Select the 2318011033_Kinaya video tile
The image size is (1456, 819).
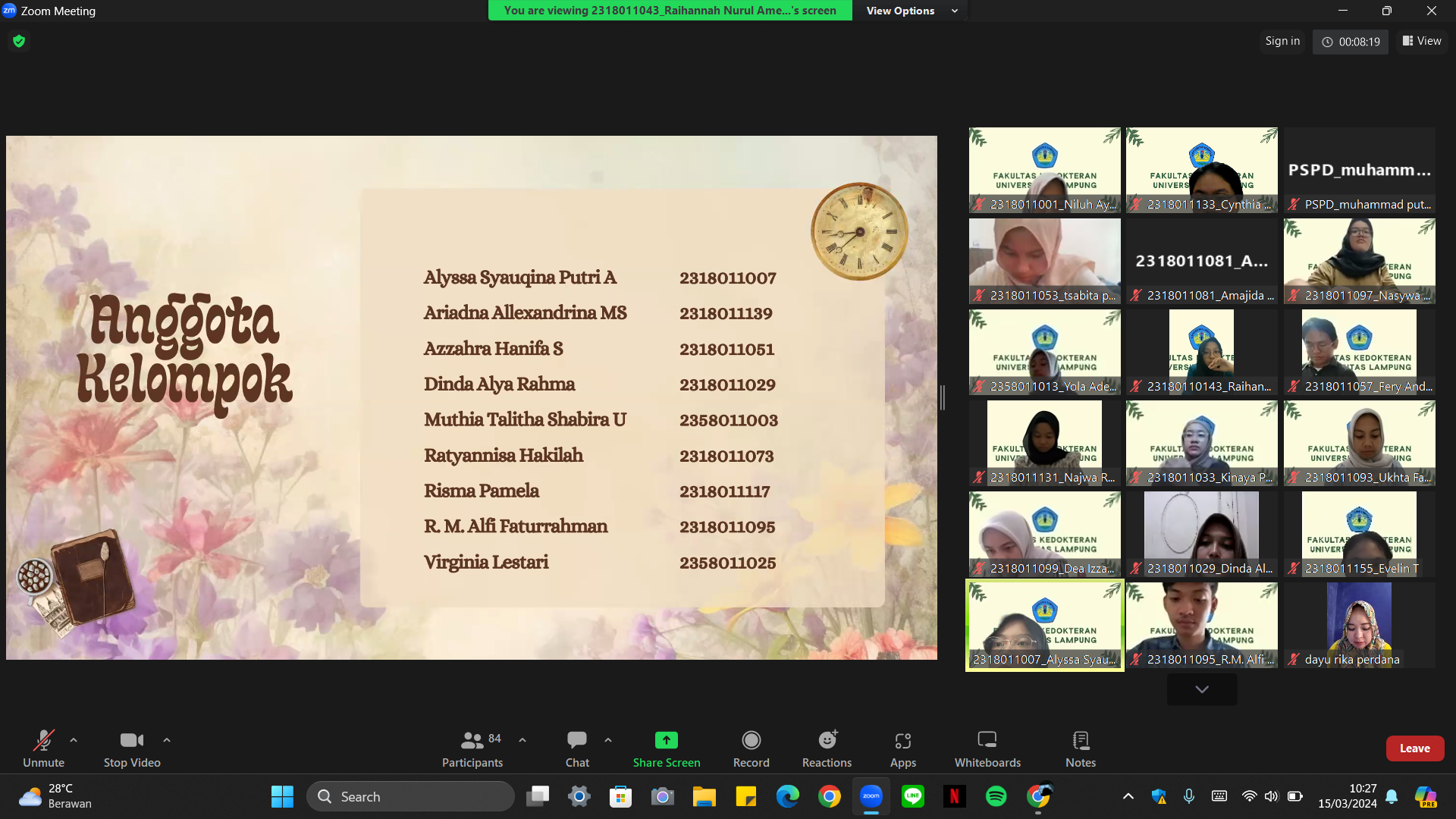pyautogui.click(x=1202, y=443)
